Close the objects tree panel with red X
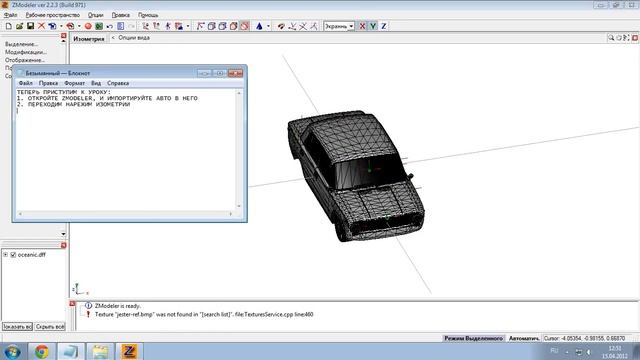 click(x=63, y=245)
